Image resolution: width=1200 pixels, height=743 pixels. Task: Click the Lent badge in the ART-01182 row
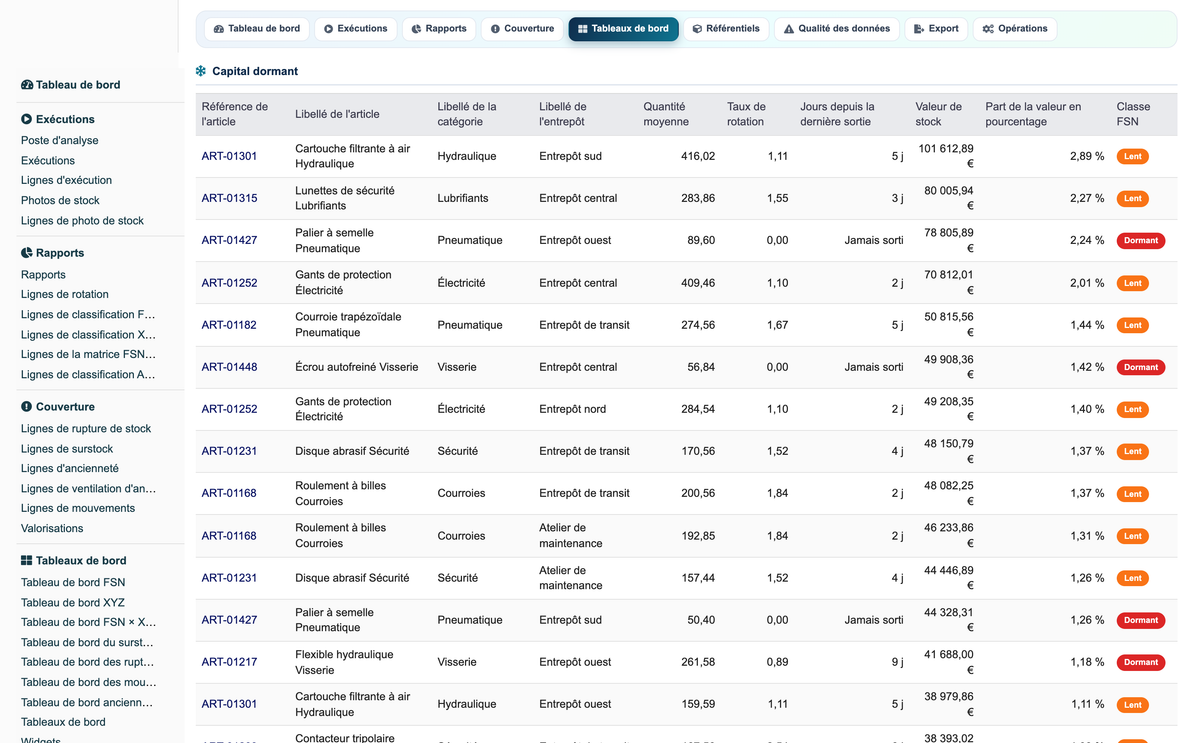(x=1132, y=325)
